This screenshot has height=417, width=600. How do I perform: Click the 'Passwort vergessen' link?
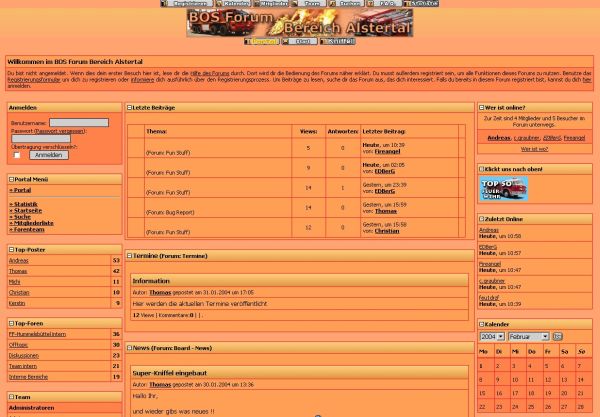60,131
